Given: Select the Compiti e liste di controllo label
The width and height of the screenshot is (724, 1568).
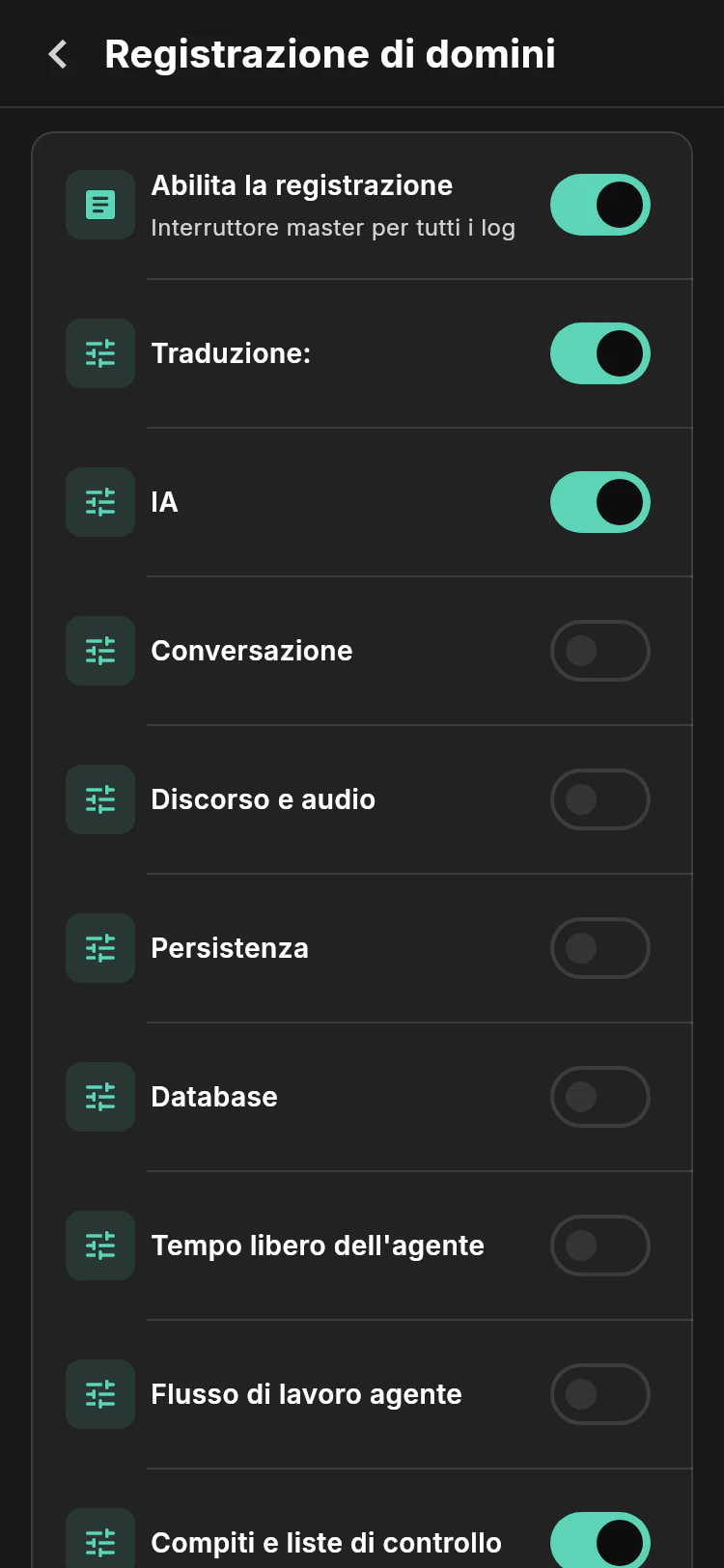Looking at the screenshot, I should pos(326,1543).
